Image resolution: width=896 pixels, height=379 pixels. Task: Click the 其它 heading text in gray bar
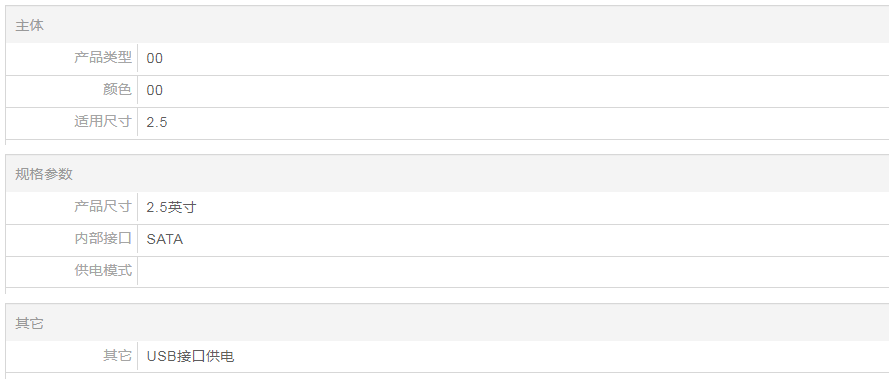tap(29, 323)
